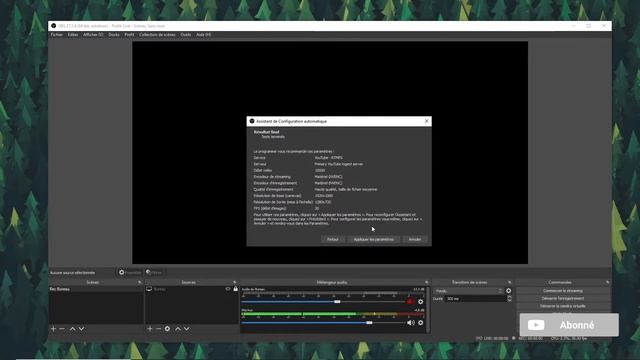Open Propriétés button in source toolbar
This screenshot has height=360, width=640.
click(130, 272)
